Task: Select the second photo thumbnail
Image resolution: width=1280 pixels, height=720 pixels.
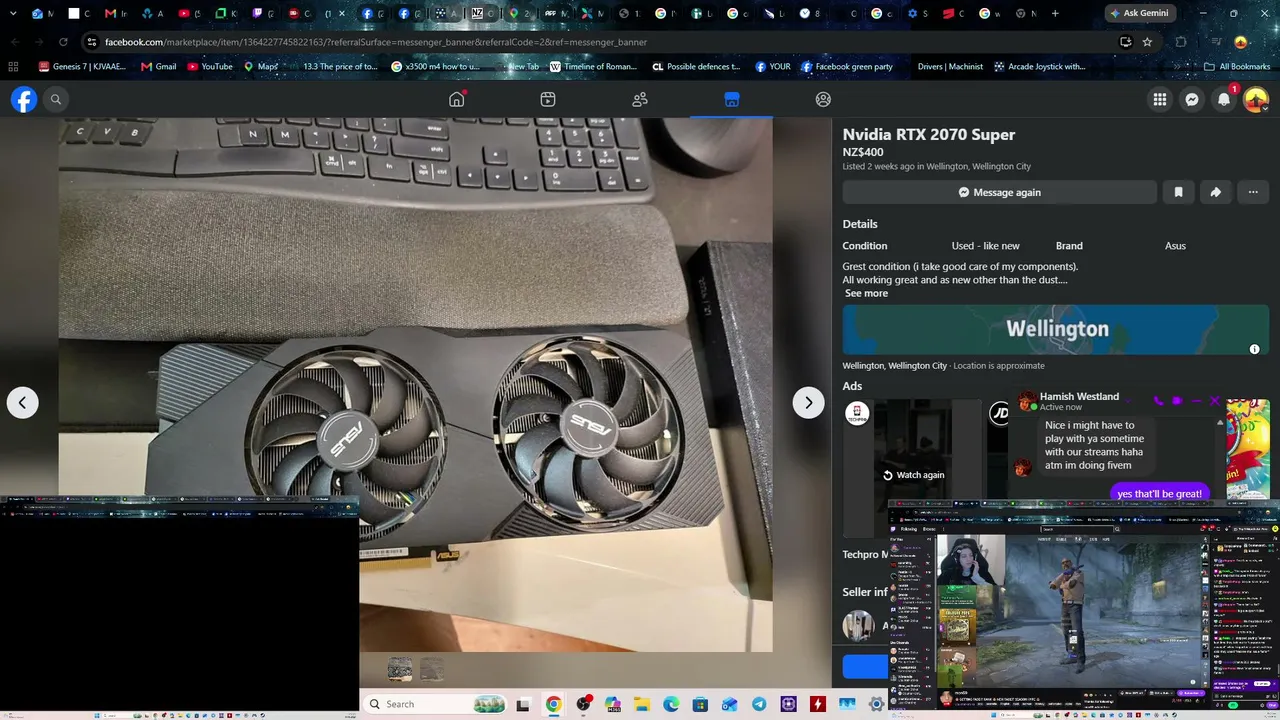Action: point(432,669)
